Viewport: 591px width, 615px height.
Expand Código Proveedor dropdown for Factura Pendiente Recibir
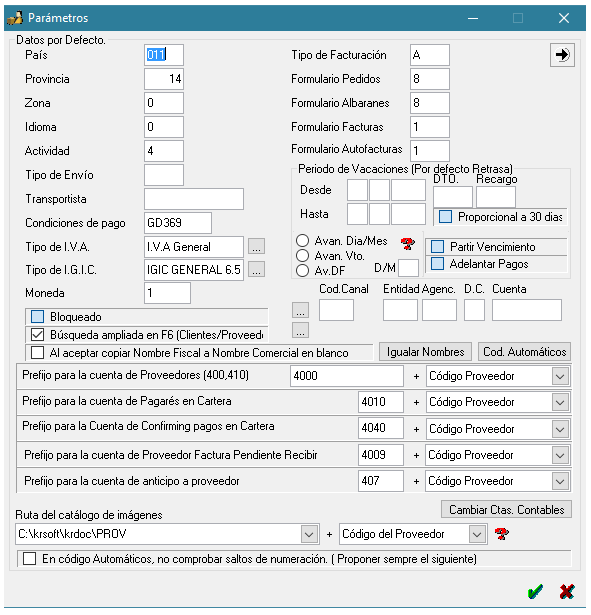[560, 455]
